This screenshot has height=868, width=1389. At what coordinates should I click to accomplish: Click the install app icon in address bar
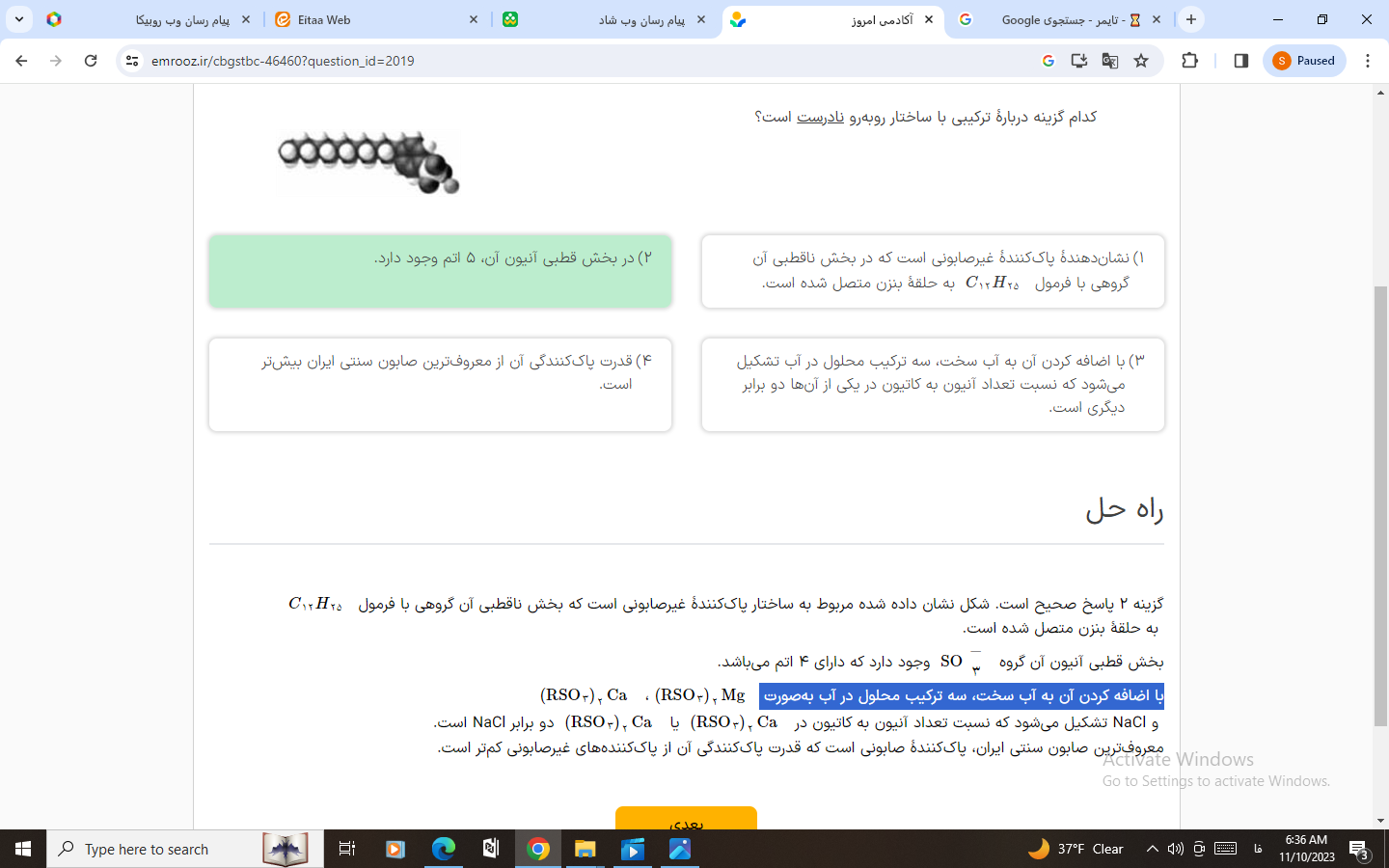tap(1079, 61)
